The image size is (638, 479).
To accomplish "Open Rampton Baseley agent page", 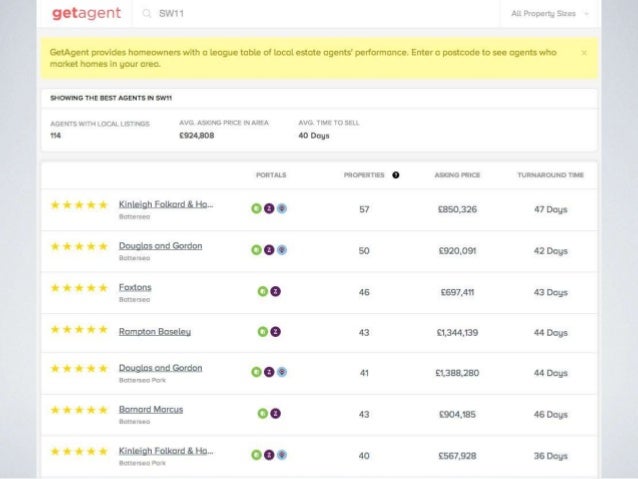I will [154, 331].
